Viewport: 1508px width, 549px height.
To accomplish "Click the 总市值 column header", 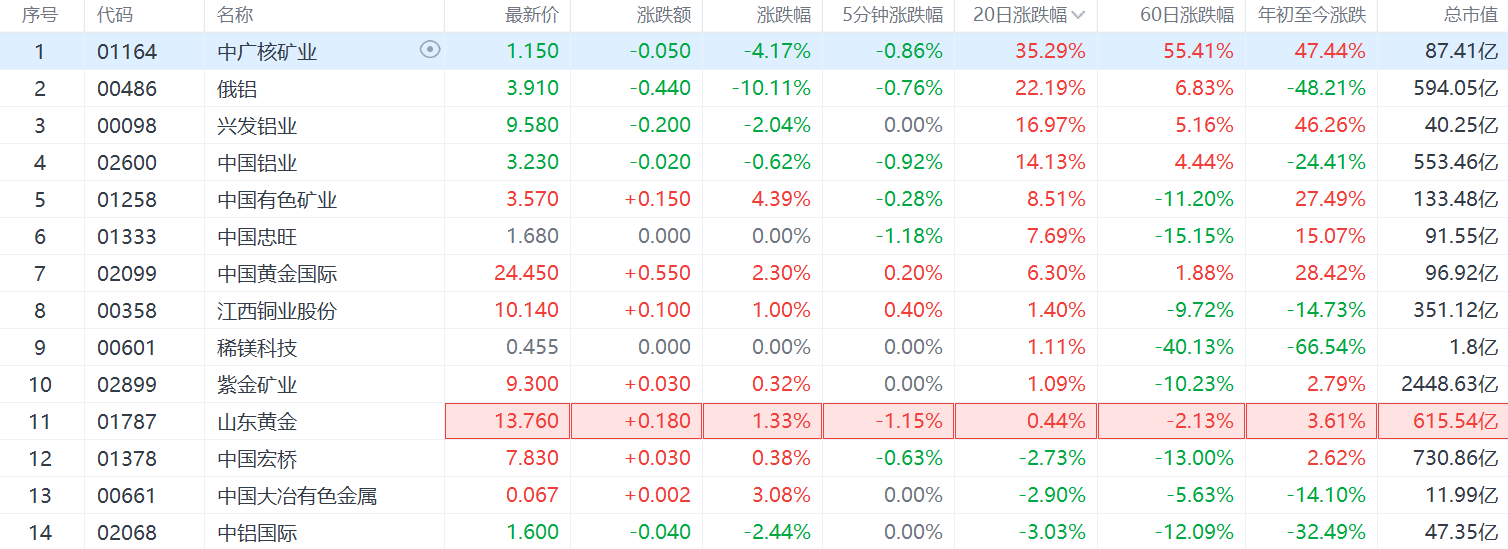I will (1471, 15).
